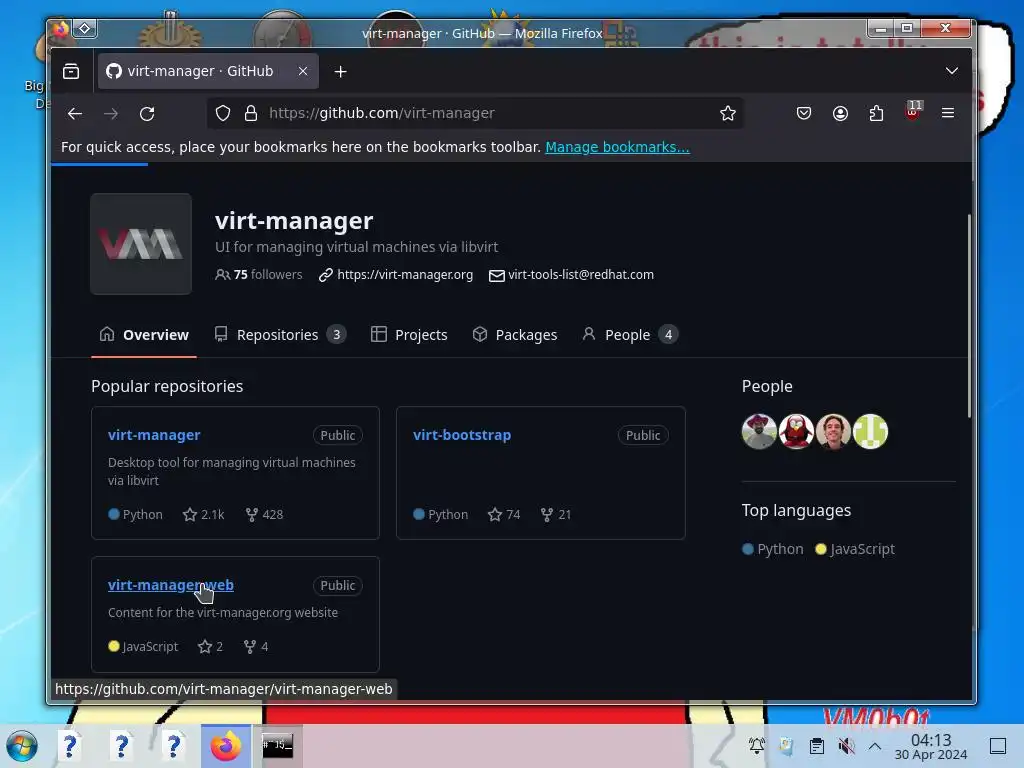Filter by JavaScript in Top languages

(855, 549)
